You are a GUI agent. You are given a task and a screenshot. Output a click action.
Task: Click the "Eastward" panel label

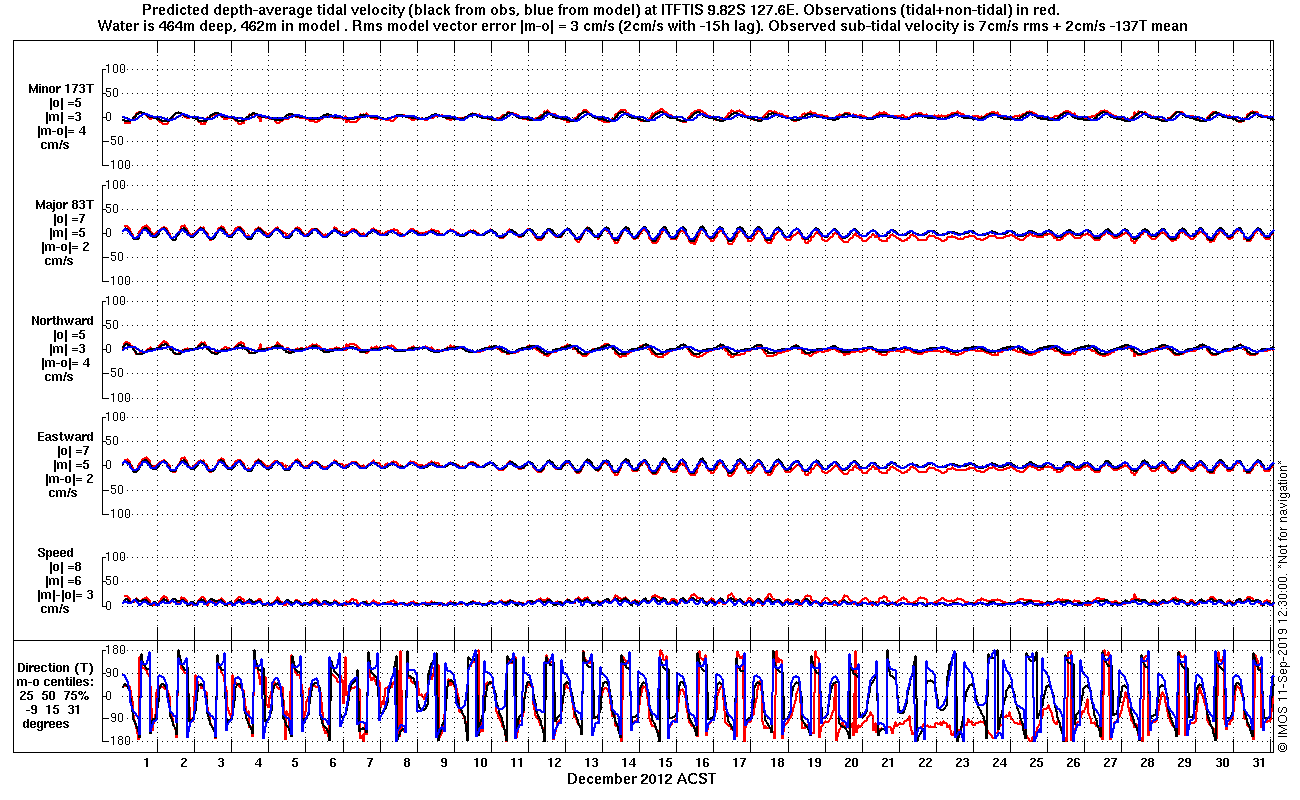click(x=65, y=436)
